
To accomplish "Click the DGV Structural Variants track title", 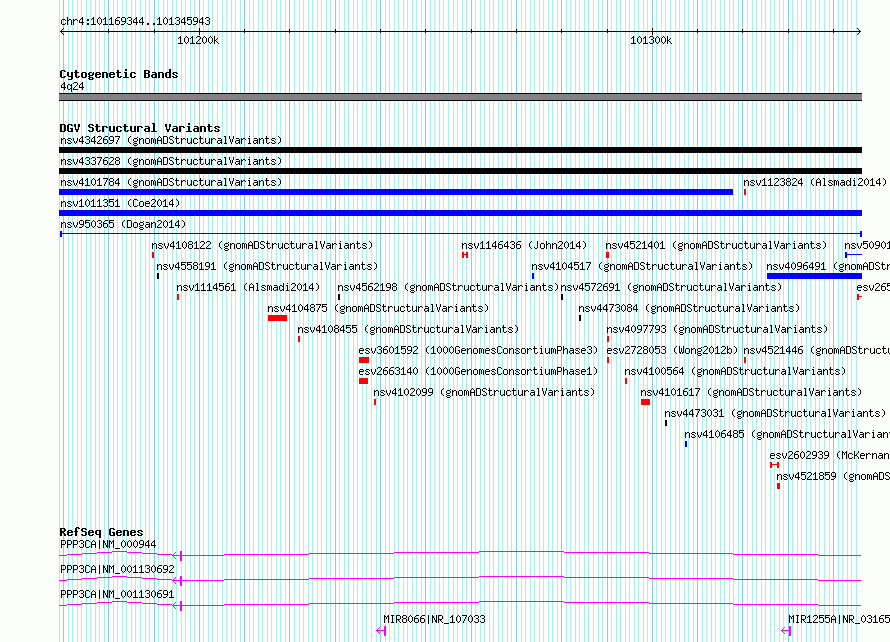I will pos(140,128).
